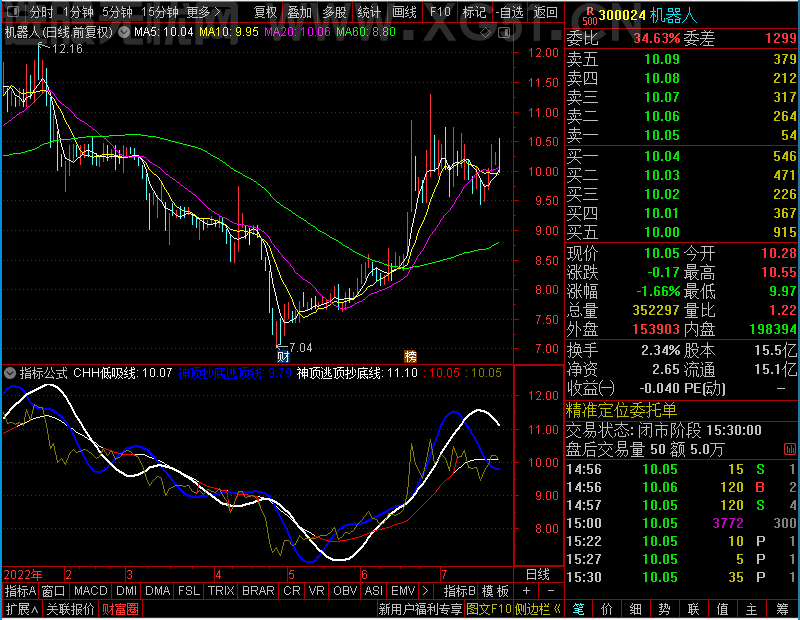This screenshot has width=800, height=620.
Task: Select the 筹 chip distribution tab
Action: [x=782, y=609]
